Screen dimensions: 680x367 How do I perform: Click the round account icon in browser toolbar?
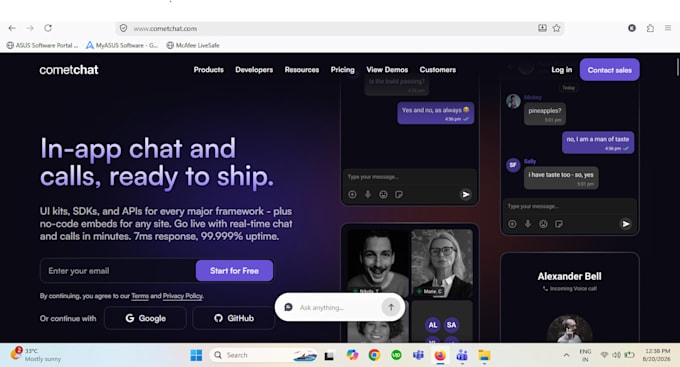pos(632,28)
